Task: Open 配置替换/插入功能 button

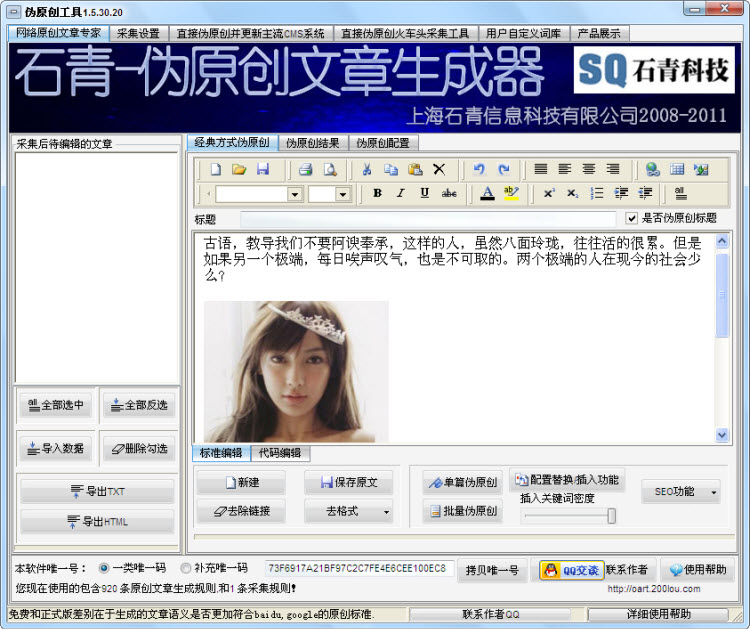Action: click(x=567, y=480)
